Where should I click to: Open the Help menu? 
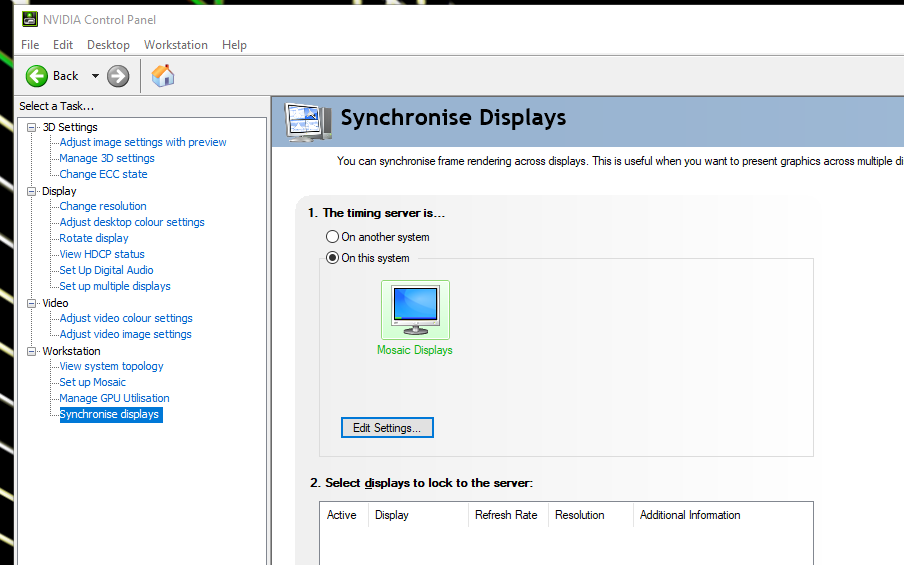pos(234,44)
